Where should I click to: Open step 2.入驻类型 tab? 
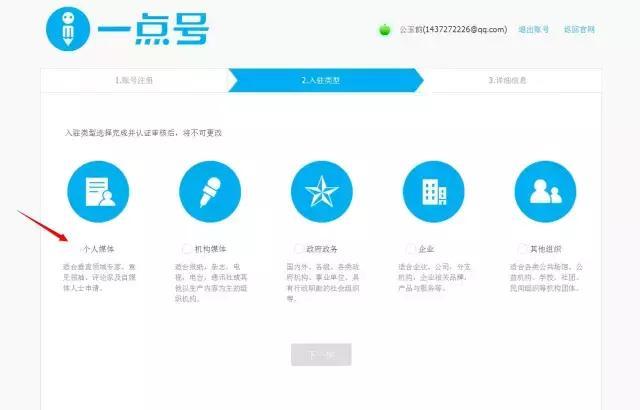click(x=325, y=80)
